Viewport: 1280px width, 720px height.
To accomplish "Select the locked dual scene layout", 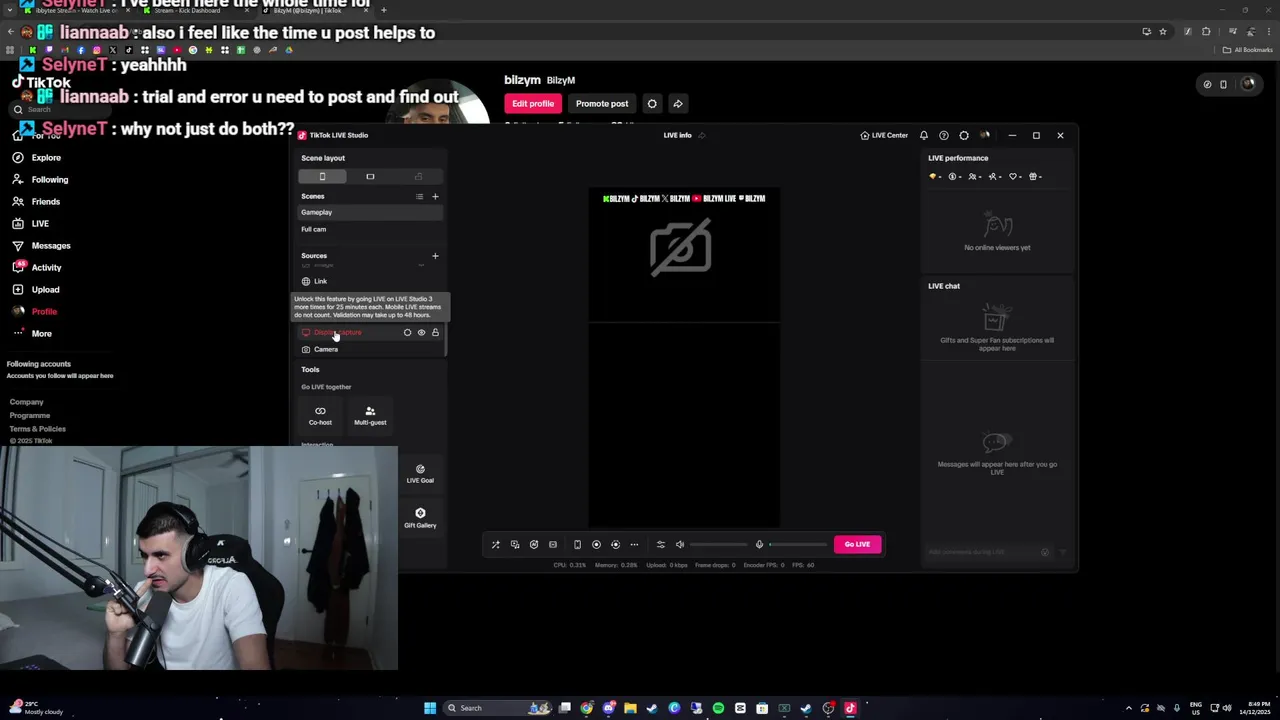I will (418, 177).
